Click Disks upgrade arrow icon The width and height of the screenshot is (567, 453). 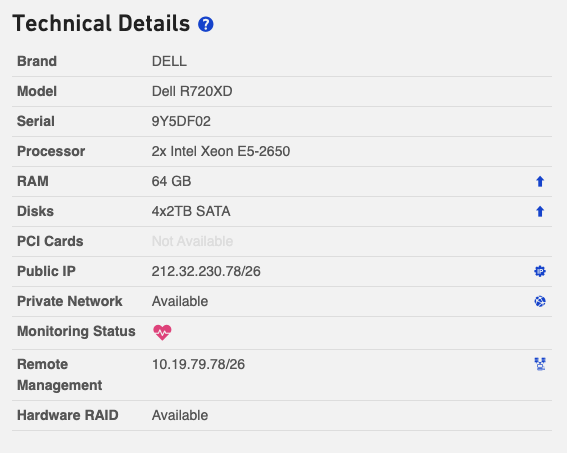[540, 211]
